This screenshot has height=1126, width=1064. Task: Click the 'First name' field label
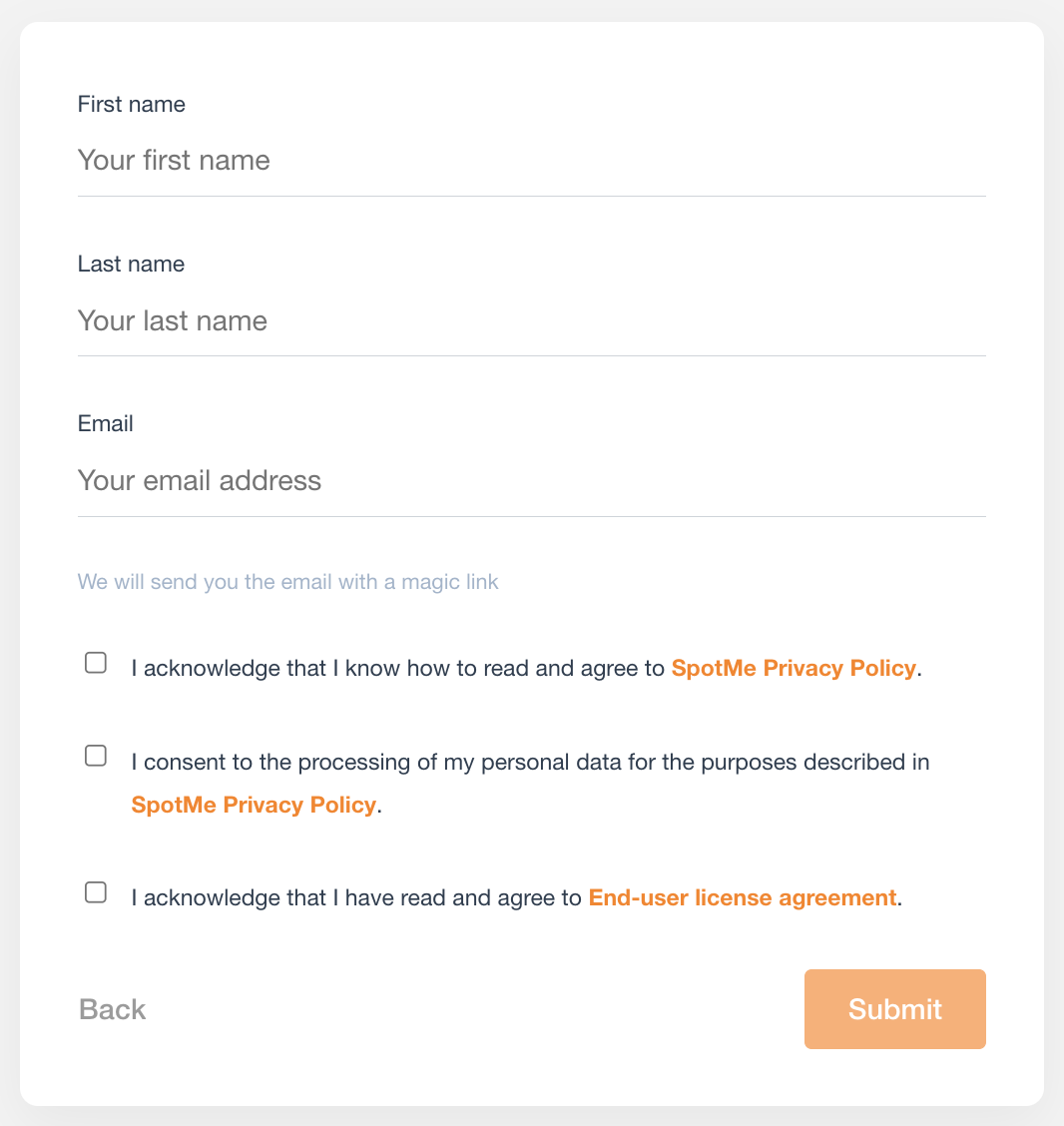pyautogui.click(x=132, y=104)
